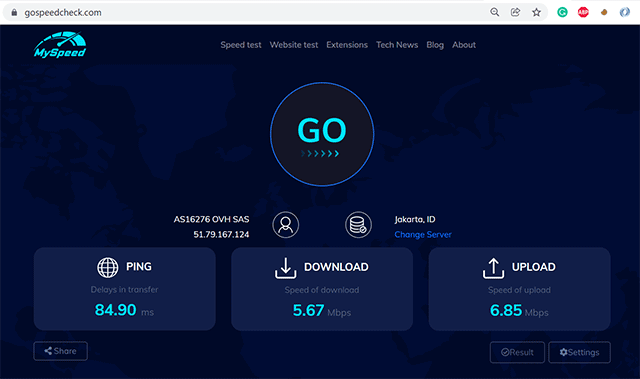This screenshot has height=379, width=640.
Task: Click the UPLOAD heading
Action: point(533,267)
